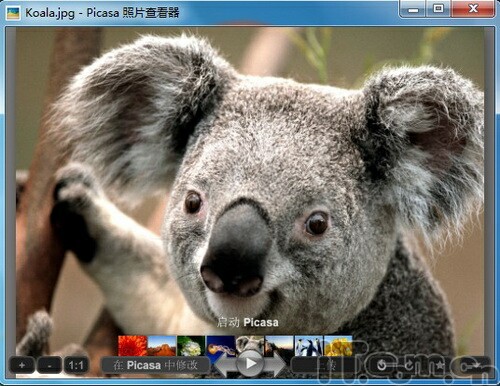Select the penguins thumbnail

coord(309,346)
